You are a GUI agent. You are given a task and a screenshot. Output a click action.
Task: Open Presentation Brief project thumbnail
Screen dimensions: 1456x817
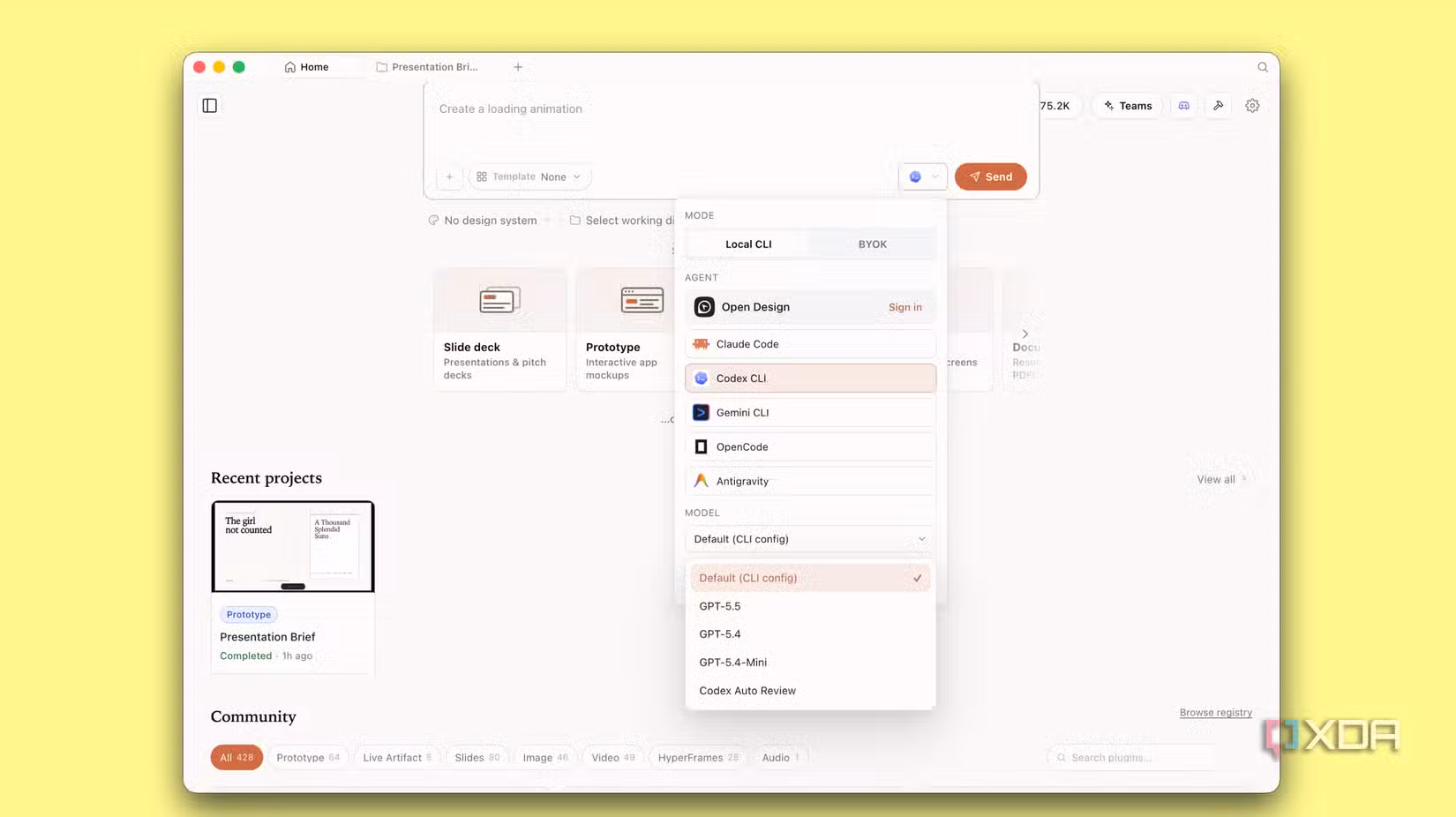[x=293, y=547]
